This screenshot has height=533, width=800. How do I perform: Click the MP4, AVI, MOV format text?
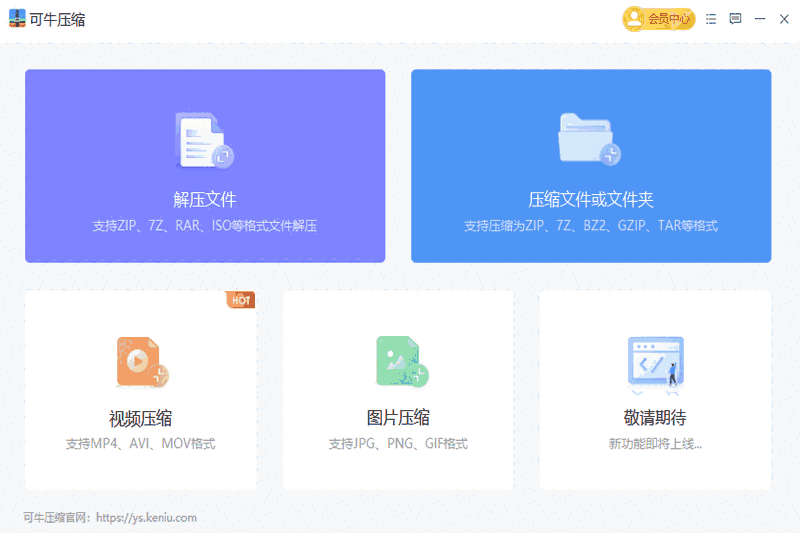(x=140, y=443)
